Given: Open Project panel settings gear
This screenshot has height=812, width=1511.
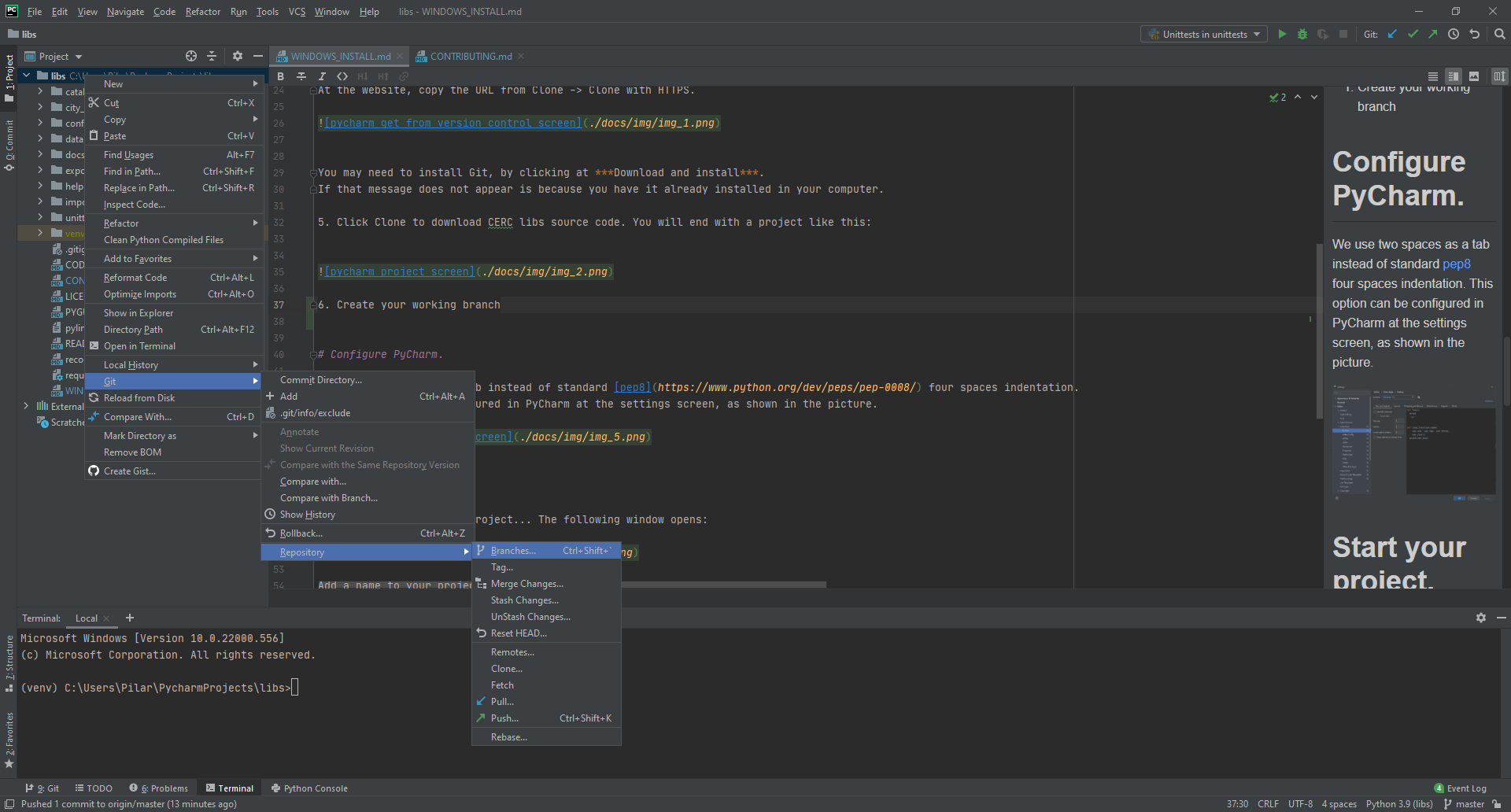Looking at the screenshot, I should click(238, 56).
